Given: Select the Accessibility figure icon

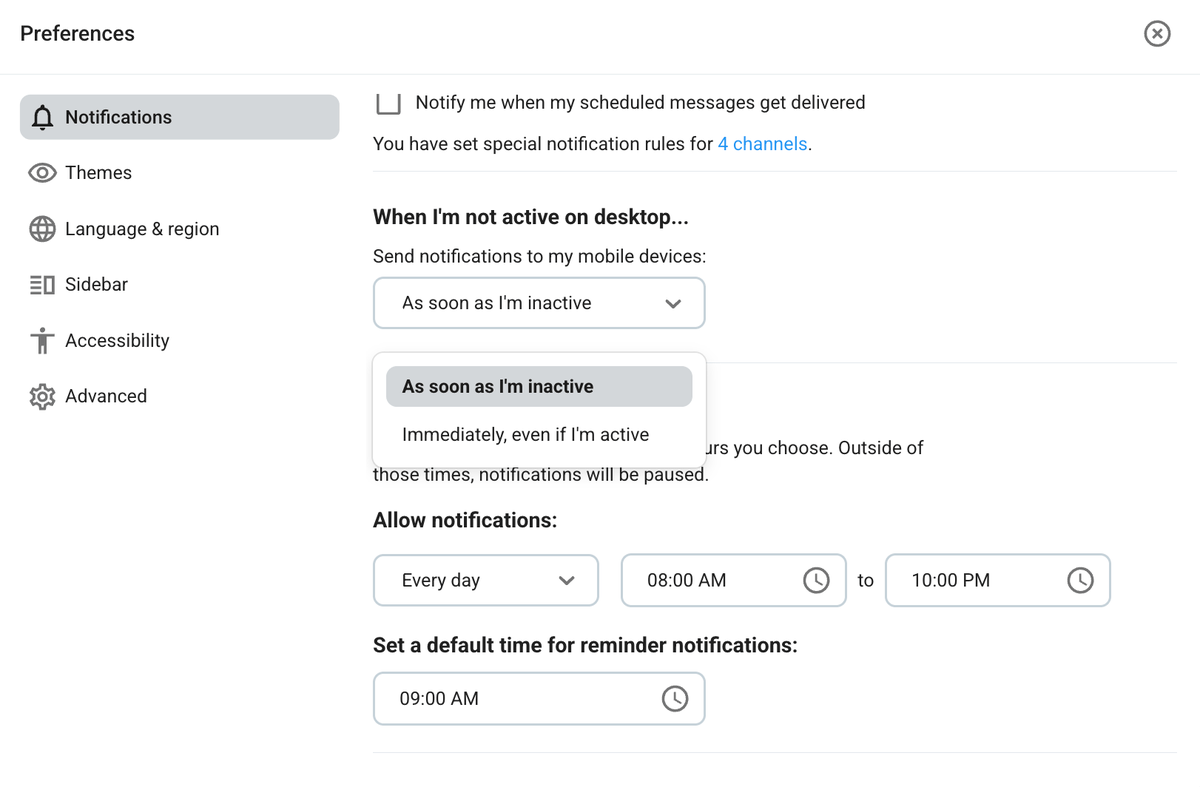Looking at the screenshot, I should click(41, 340).
